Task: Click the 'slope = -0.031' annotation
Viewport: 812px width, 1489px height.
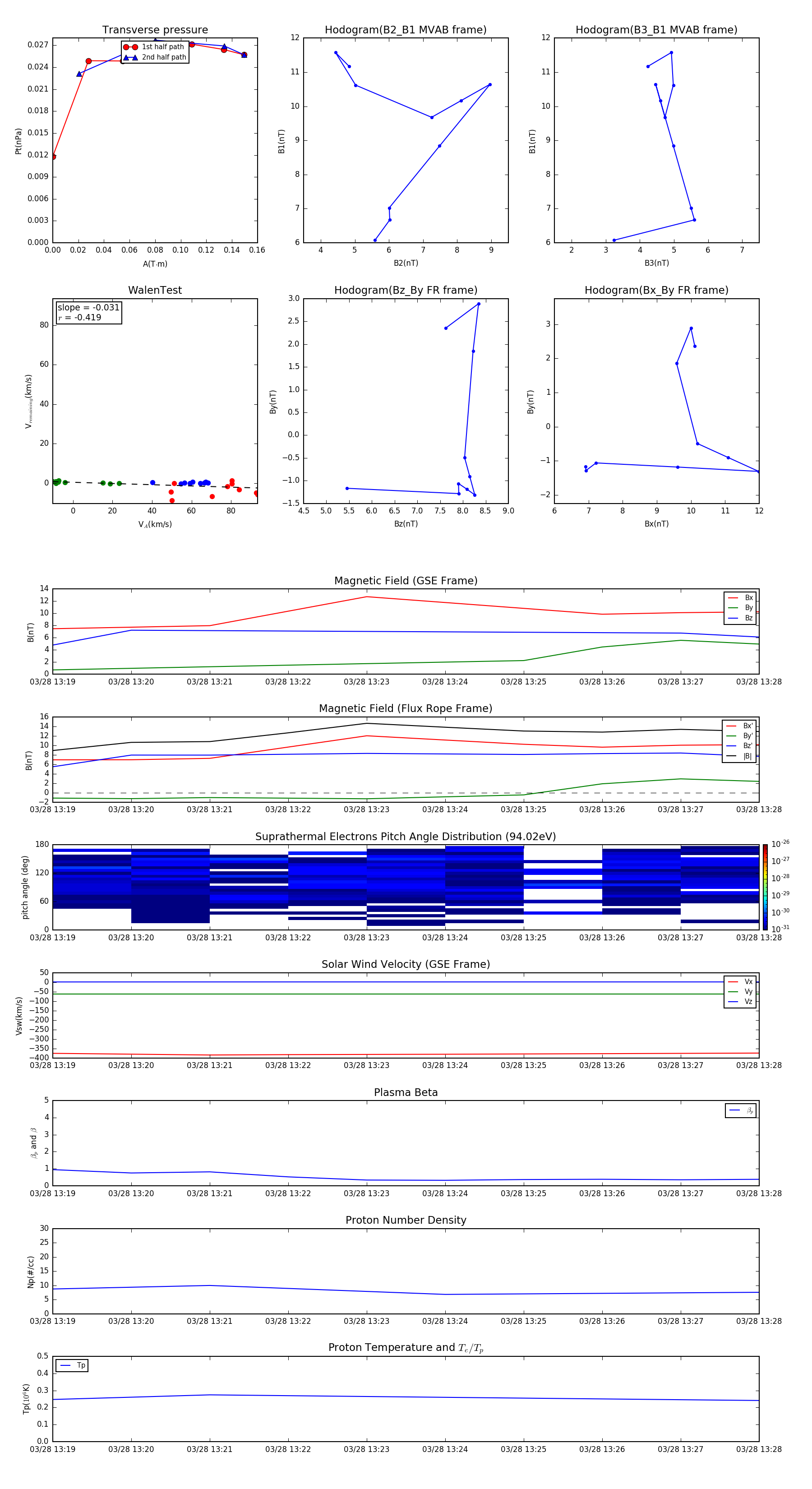Action: click(x=88, y=308)
